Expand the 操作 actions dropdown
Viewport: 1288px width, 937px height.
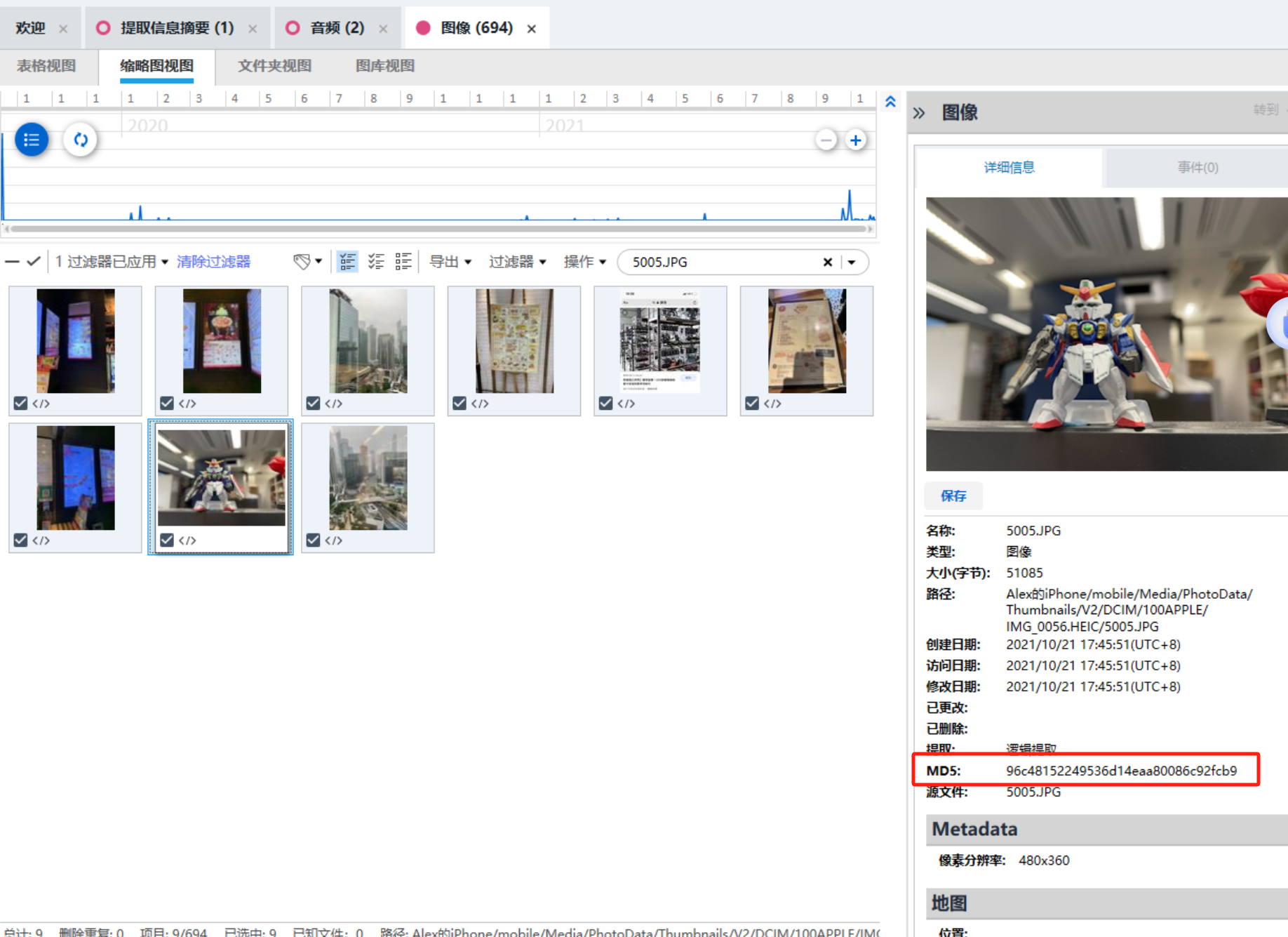point(584,262)
